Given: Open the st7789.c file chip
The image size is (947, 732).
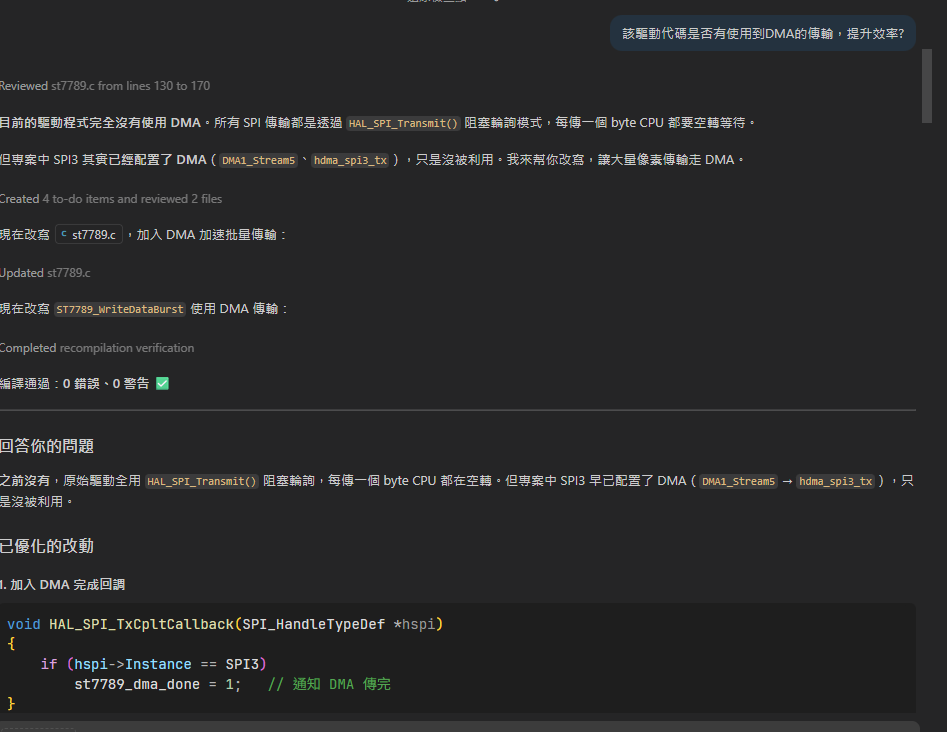Looking at the screenshot, I should [89, 234].
